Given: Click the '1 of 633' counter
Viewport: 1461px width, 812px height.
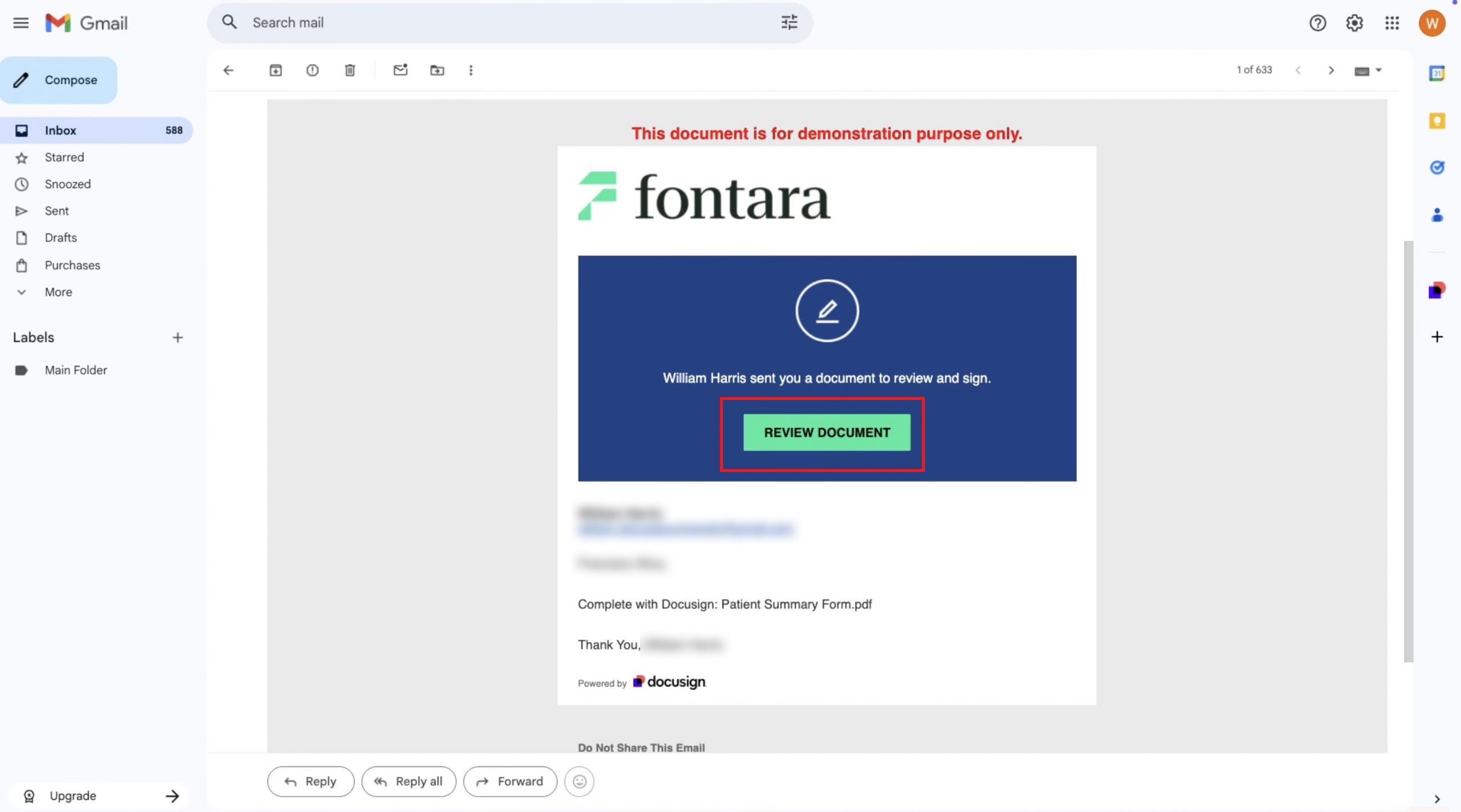Looking at the screenshot, I should click(1254, 70).
